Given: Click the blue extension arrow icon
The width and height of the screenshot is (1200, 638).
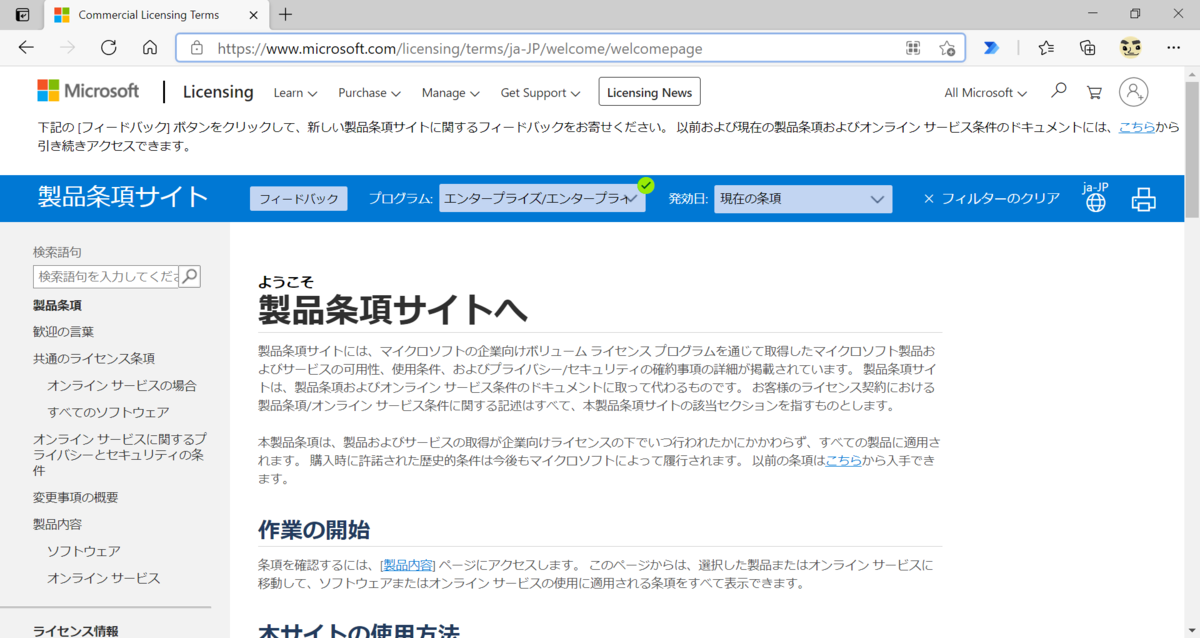Looking at the screenshot, I should pos(991,47).
